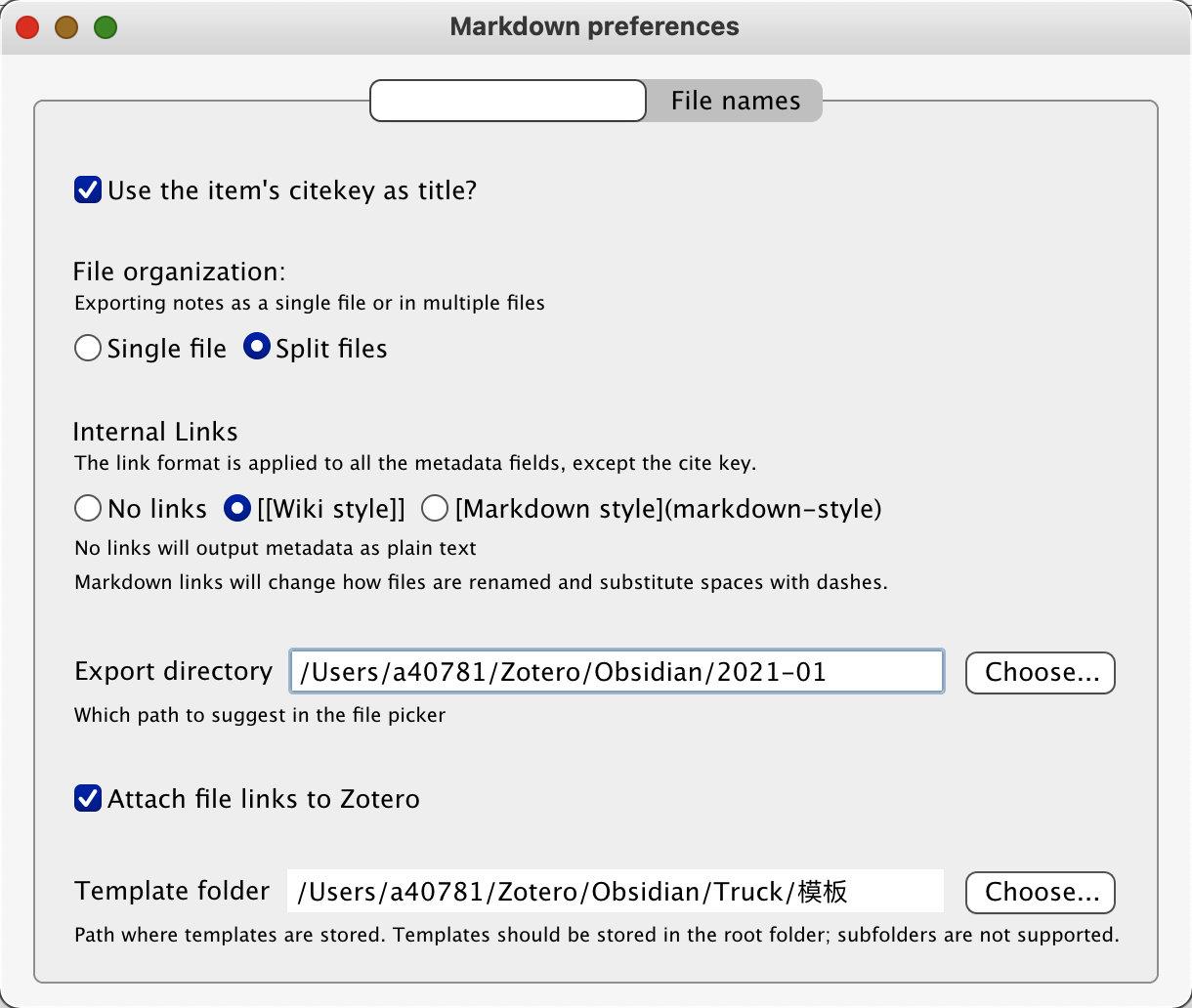Select the Single file radio option

88,348
